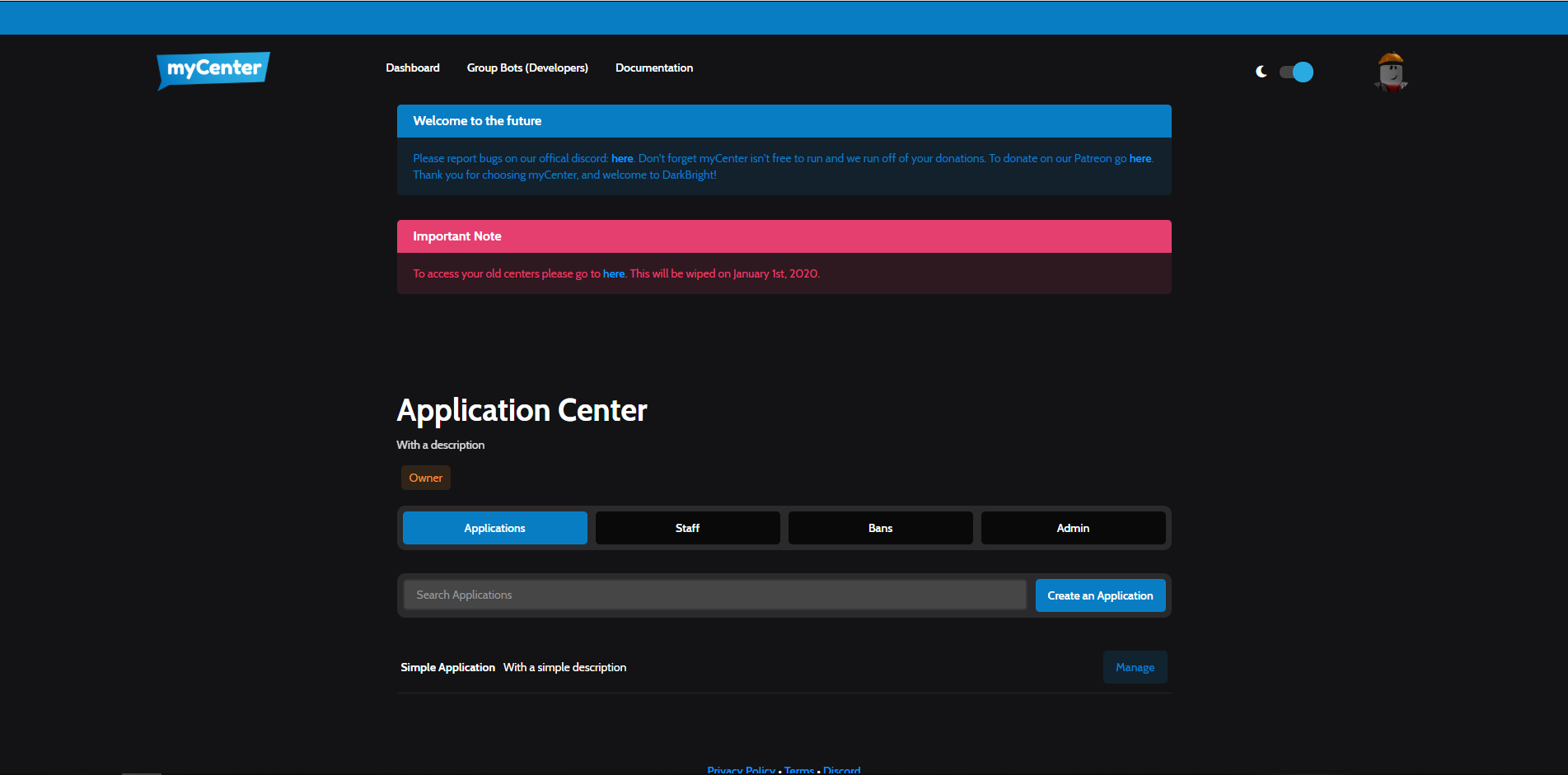Select the Applications tab
This screenshot has height=775, width=1568.
pos(494,528)
